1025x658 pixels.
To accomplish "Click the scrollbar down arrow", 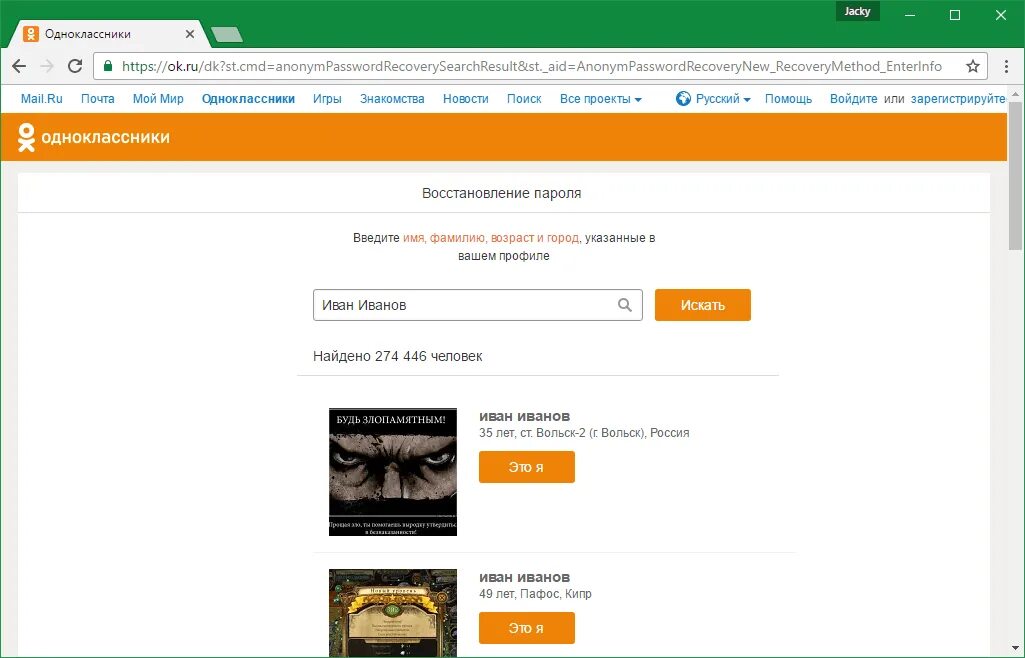I will pyautogui.click(x=1015, y=648).
